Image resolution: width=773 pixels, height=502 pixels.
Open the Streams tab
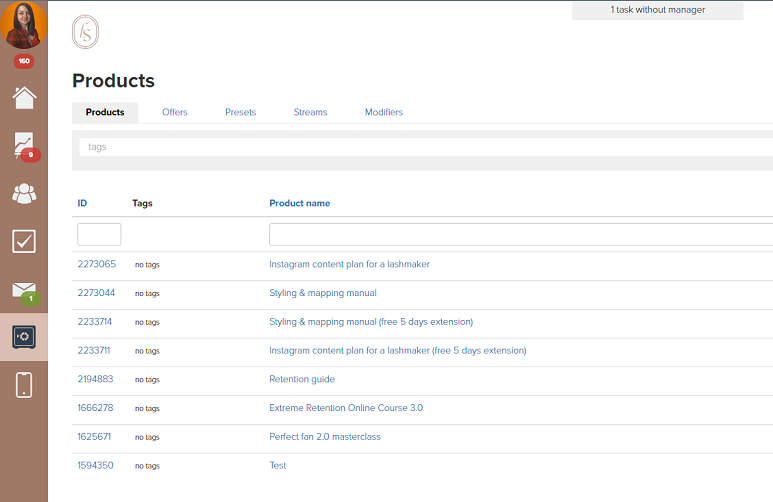[x=310, y=112]
